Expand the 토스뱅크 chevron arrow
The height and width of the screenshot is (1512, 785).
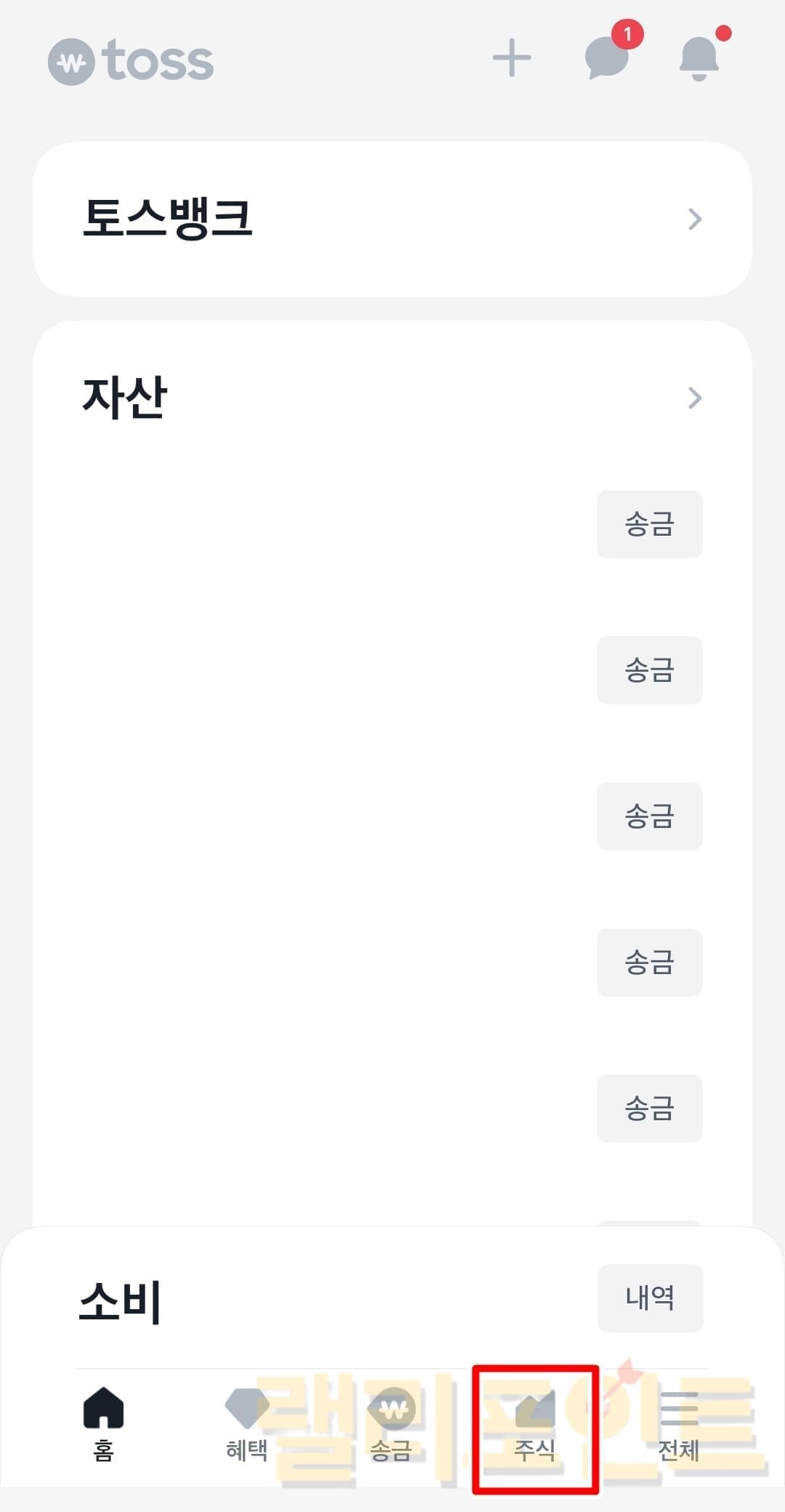[x=695, y=219]
